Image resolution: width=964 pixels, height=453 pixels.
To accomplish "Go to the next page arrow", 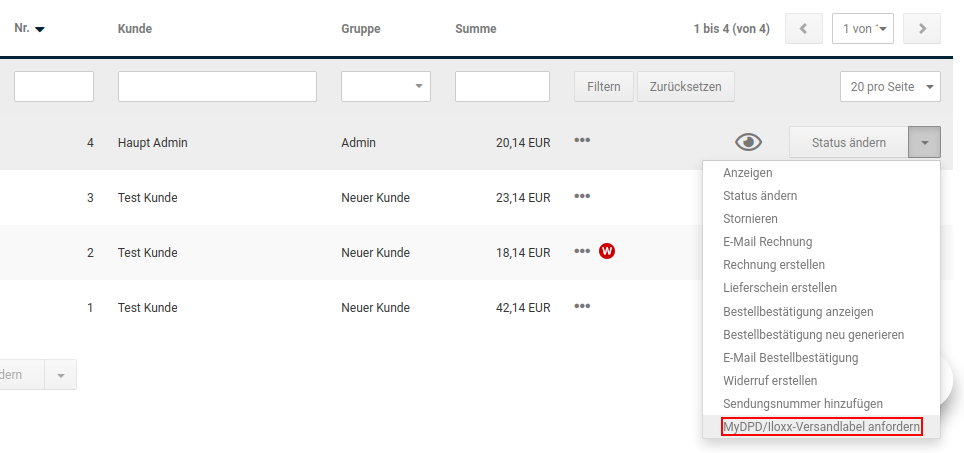I will 922,29.
